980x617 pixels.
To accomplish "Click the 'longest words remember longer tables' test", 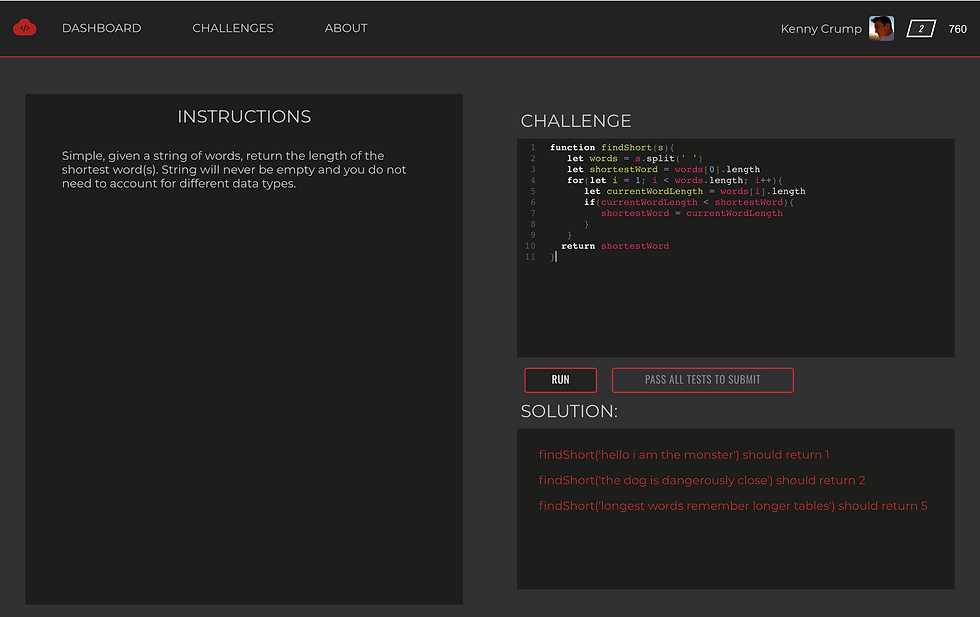I will point(733,506).
